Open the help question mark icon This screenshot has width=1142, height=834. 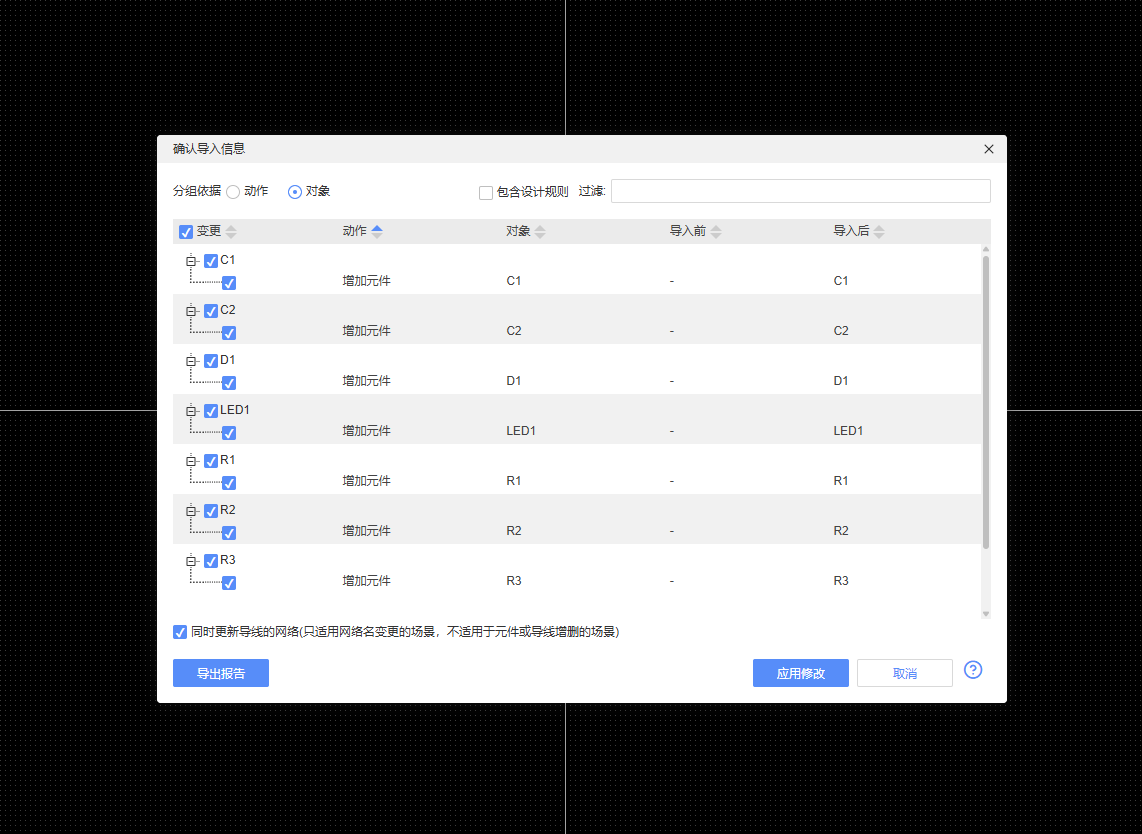[x=972, y=670]
